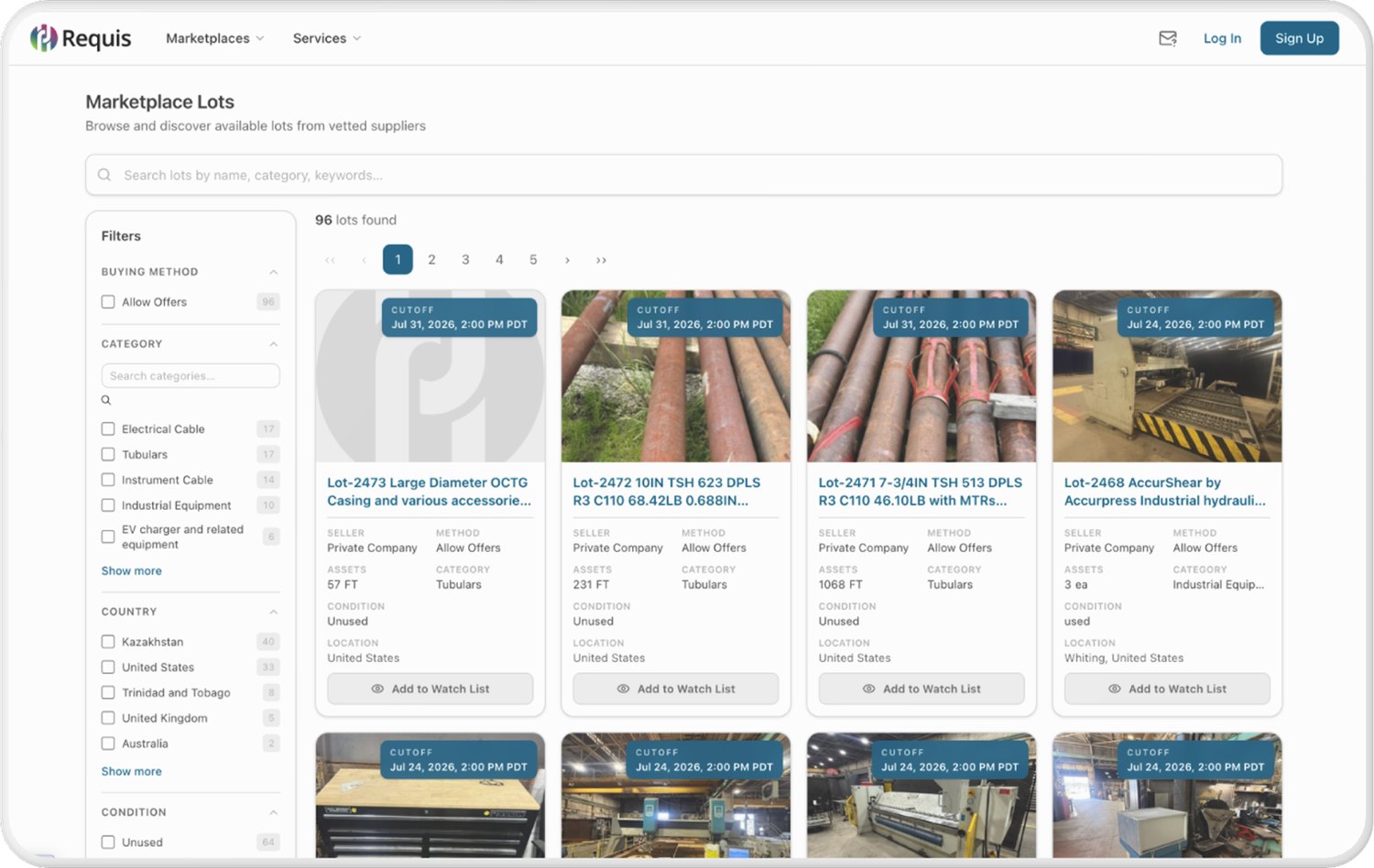Open the Lot-2471 title link
This screenshot has width=1374, height=868.
tap(921, 492)
